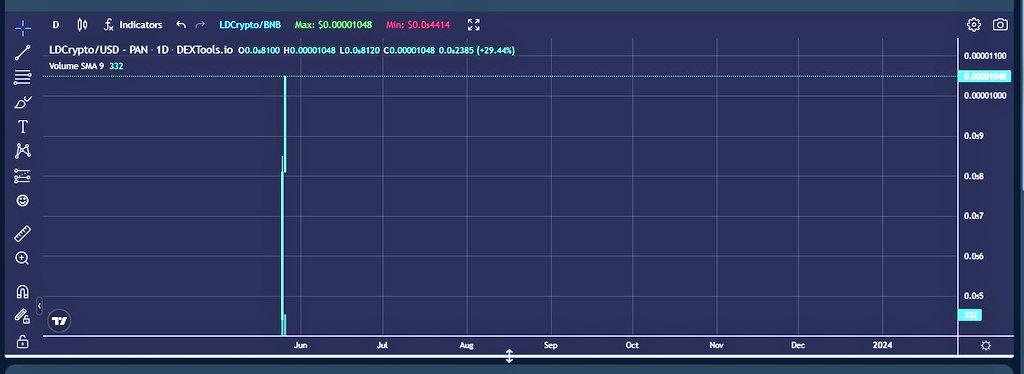Undo the last chart action
Viewport: 1024px width, 374px height.
[181, 25]
